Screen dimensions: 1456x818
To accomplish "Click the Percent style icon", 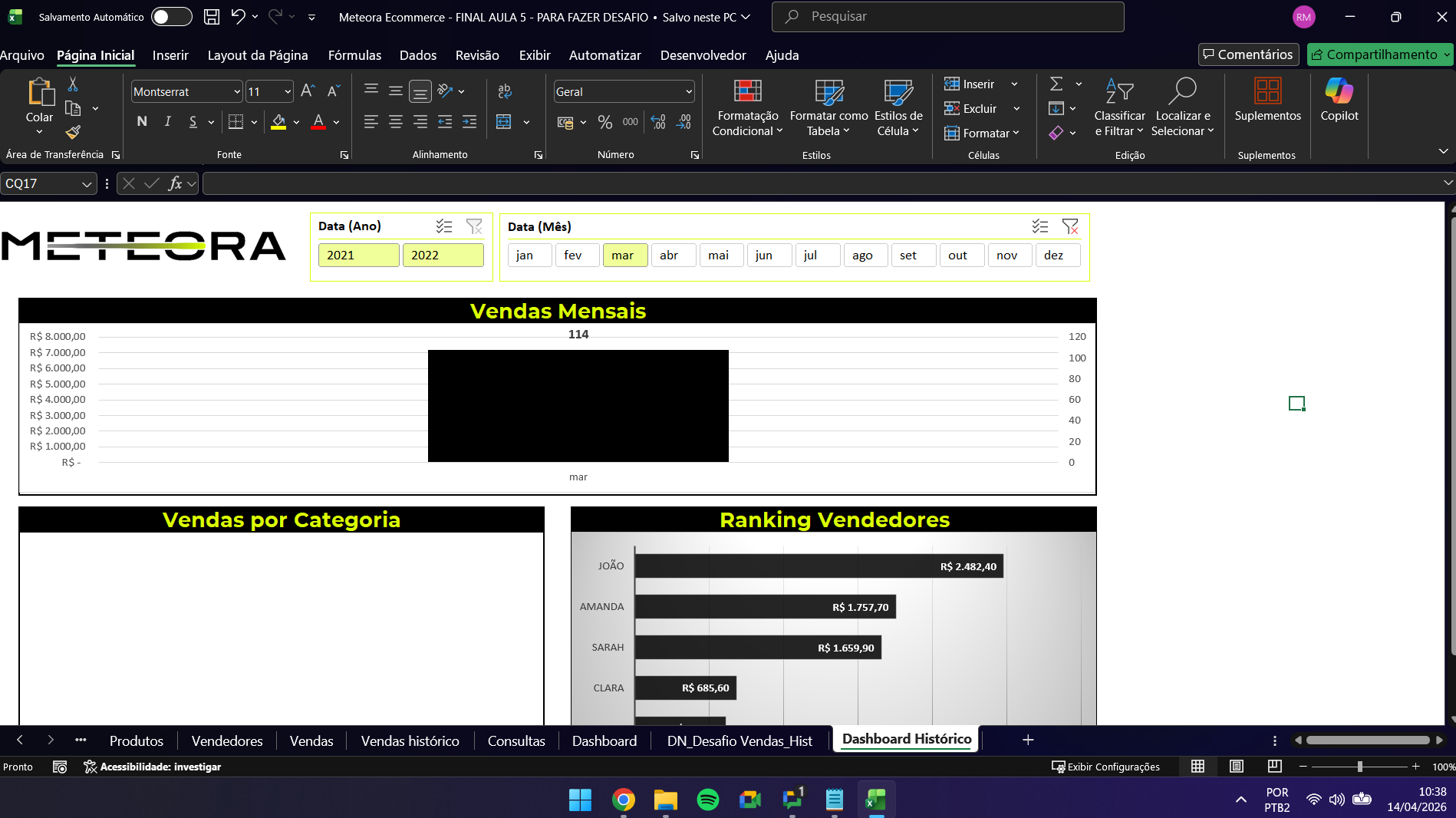I will pyautogui.click(x=605, y=122).
